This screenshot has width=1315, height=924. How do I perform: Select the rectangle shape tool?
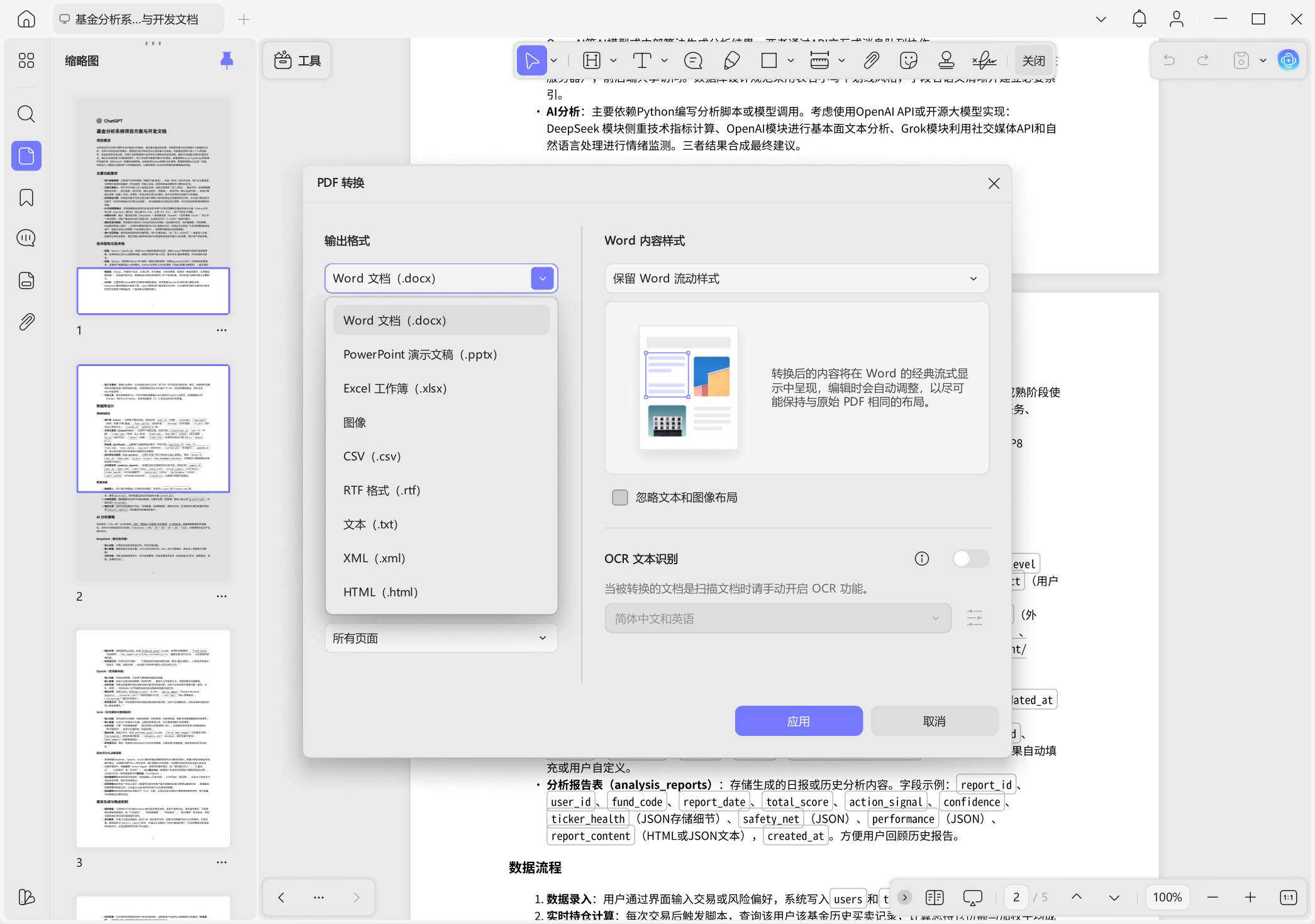point(768,60)
